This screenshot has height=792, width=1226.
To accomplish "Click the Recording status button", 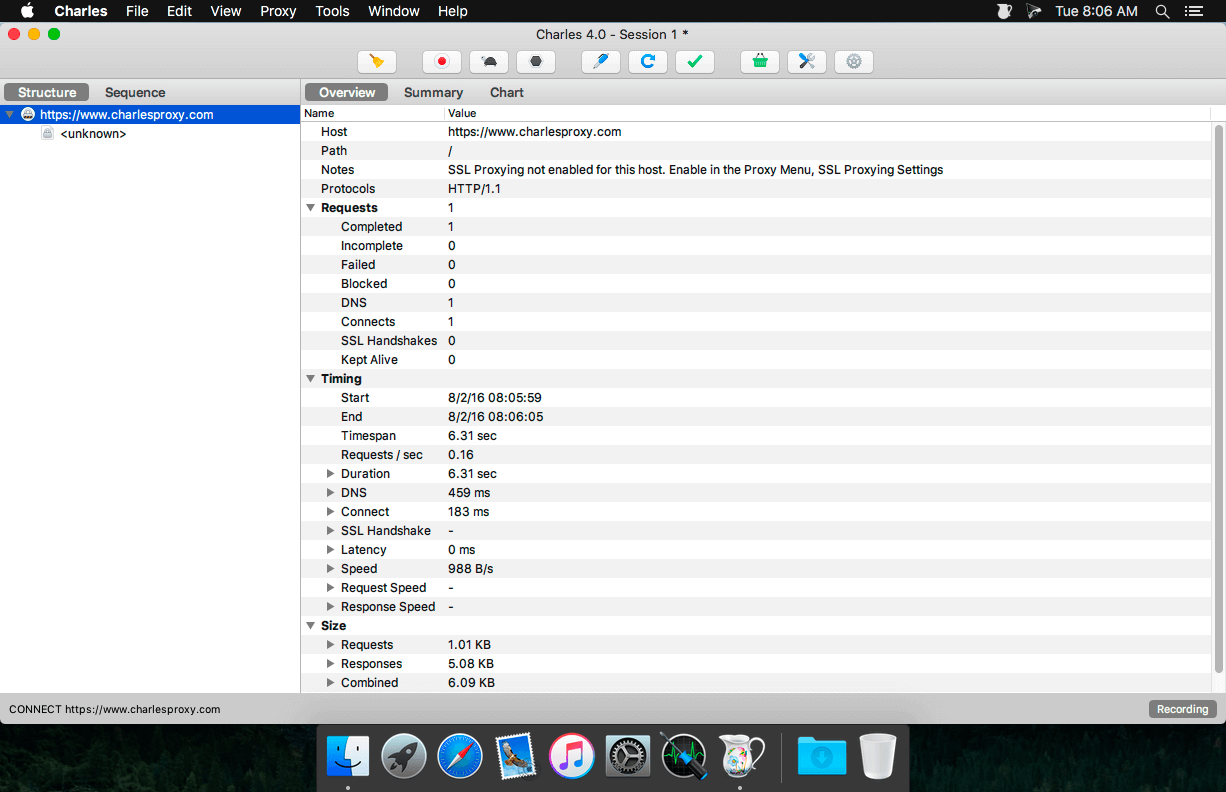I will coord(1182,709).
